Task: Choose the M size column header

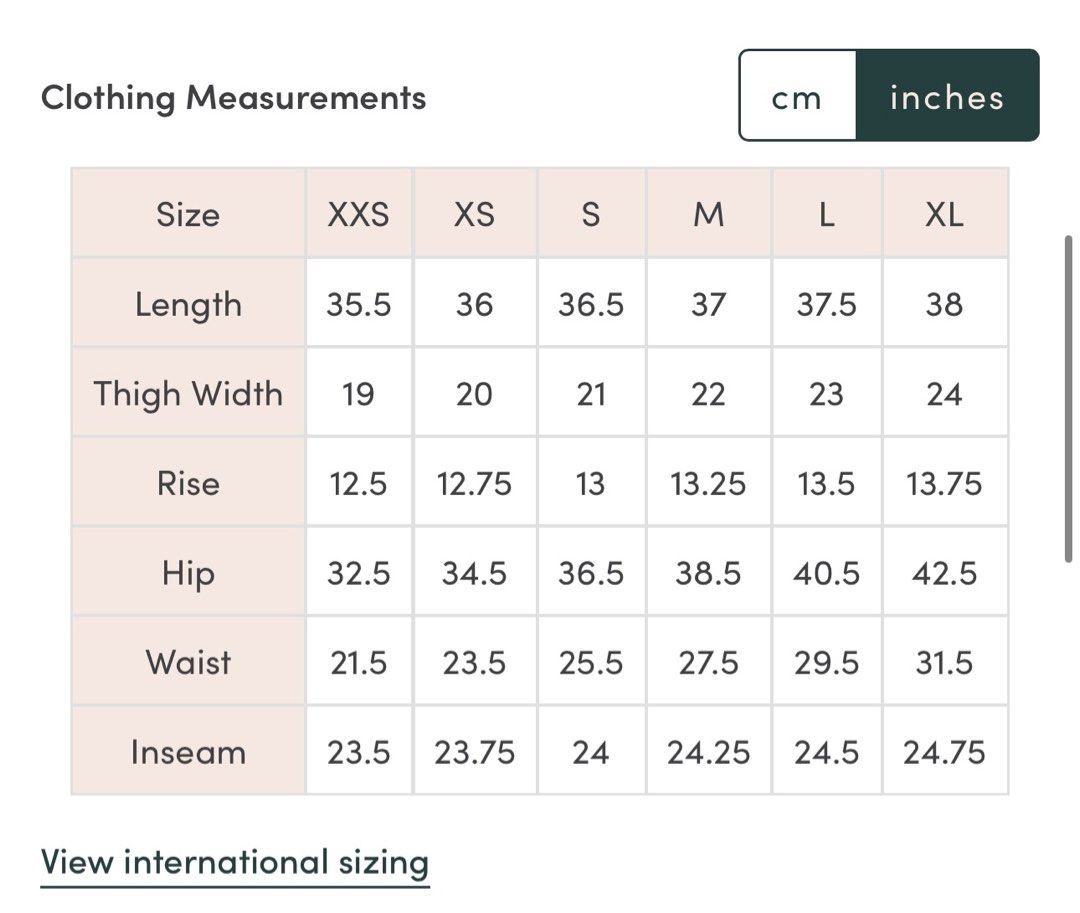Action: (708, 214)
